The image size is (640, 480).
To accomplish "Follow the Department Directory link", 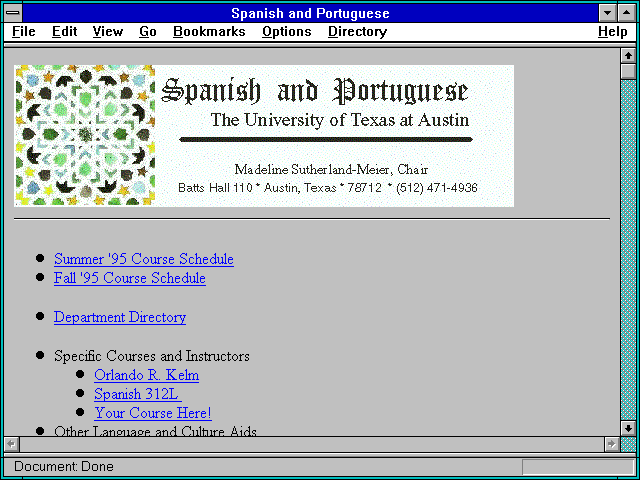I will (120, 317).
